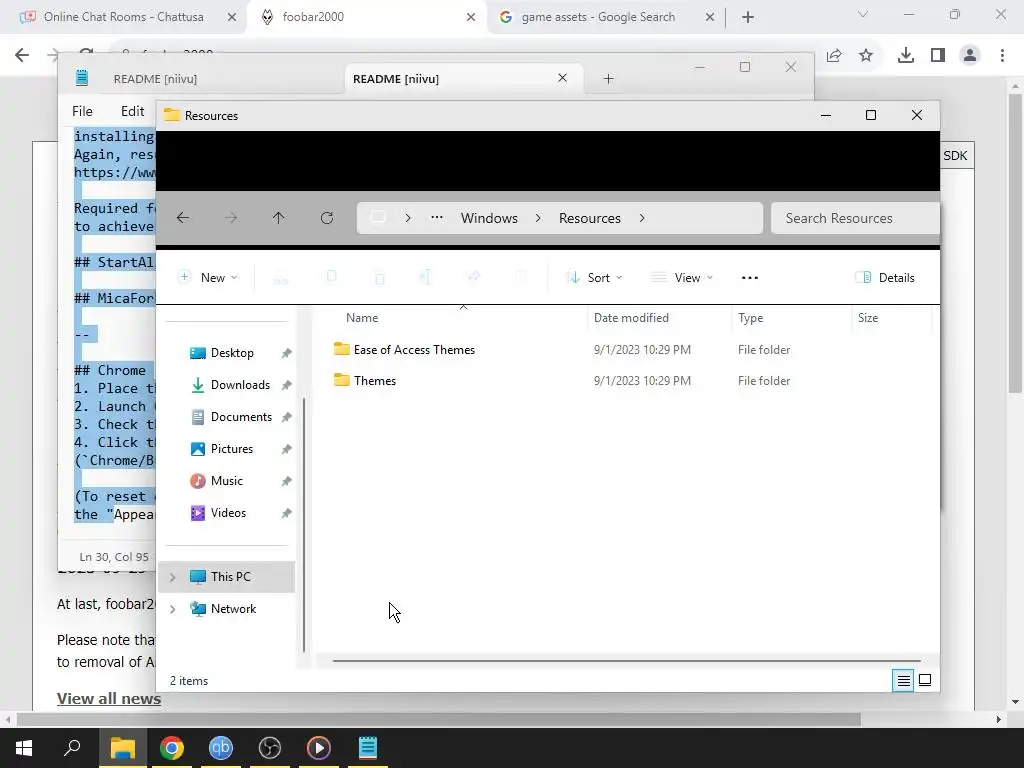Image resolution: width=1024 pixels, height=768 pixels.
Task: Open taskbar Search magnifier
Action: coord(72,748)
